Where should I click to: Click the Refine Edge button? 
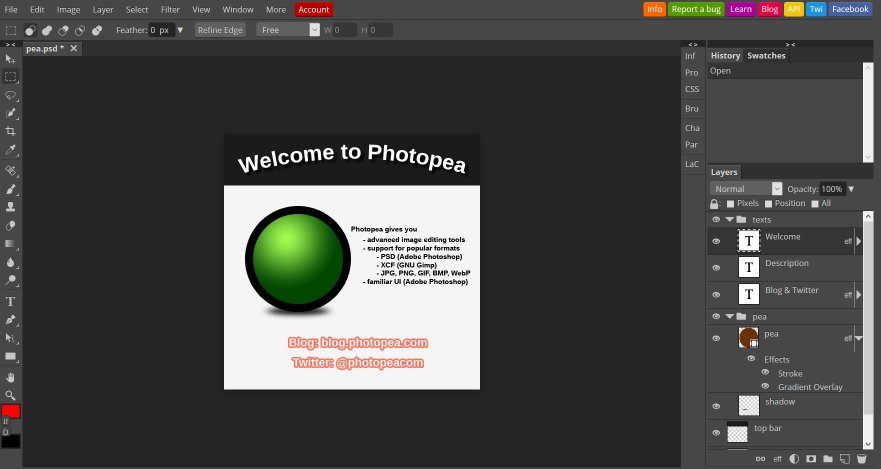click(x=220, y=30)
